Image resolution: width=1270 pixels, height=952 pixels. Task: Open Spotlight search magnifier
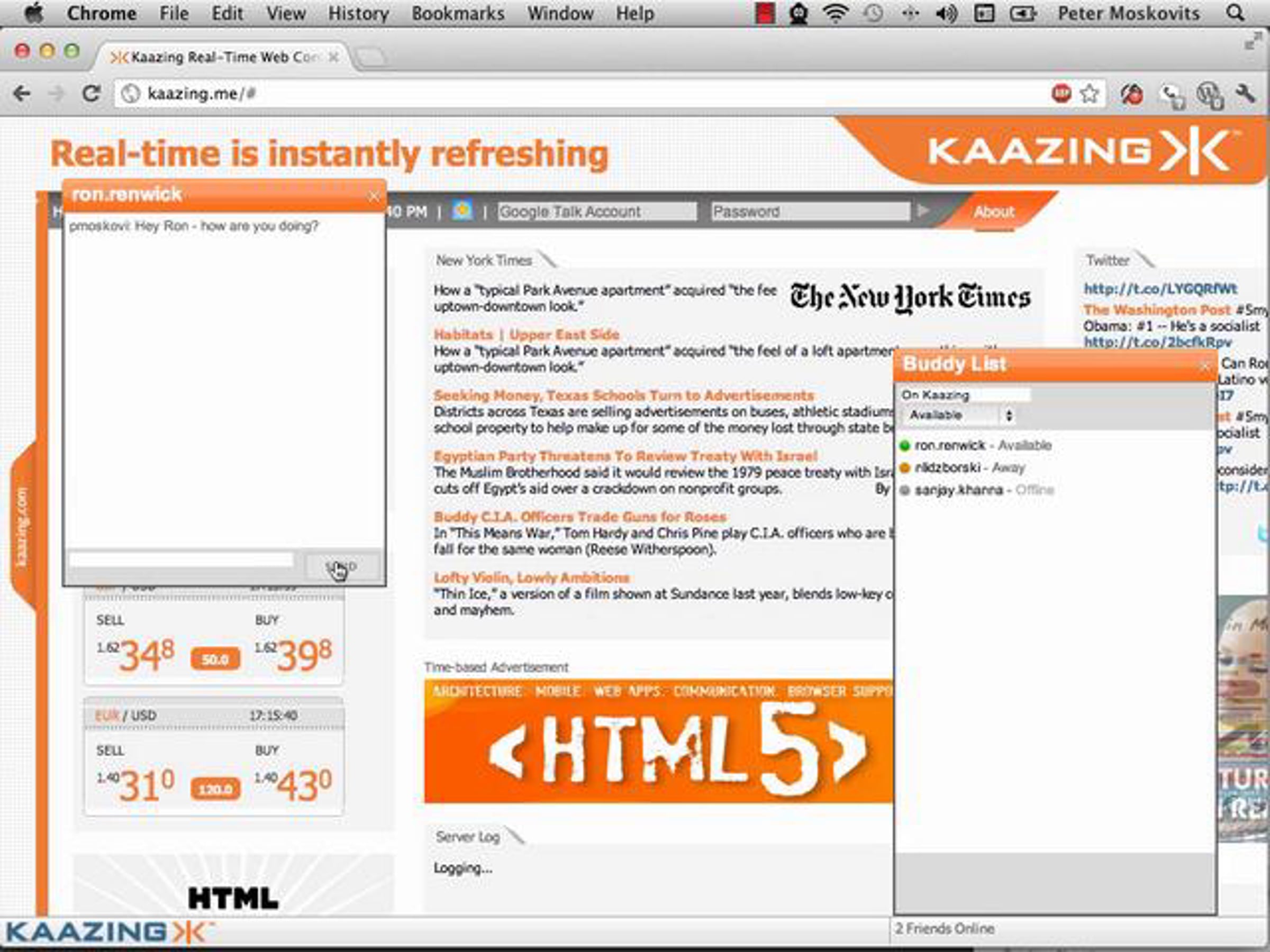pyautogui.click(x=1235, y=13)
